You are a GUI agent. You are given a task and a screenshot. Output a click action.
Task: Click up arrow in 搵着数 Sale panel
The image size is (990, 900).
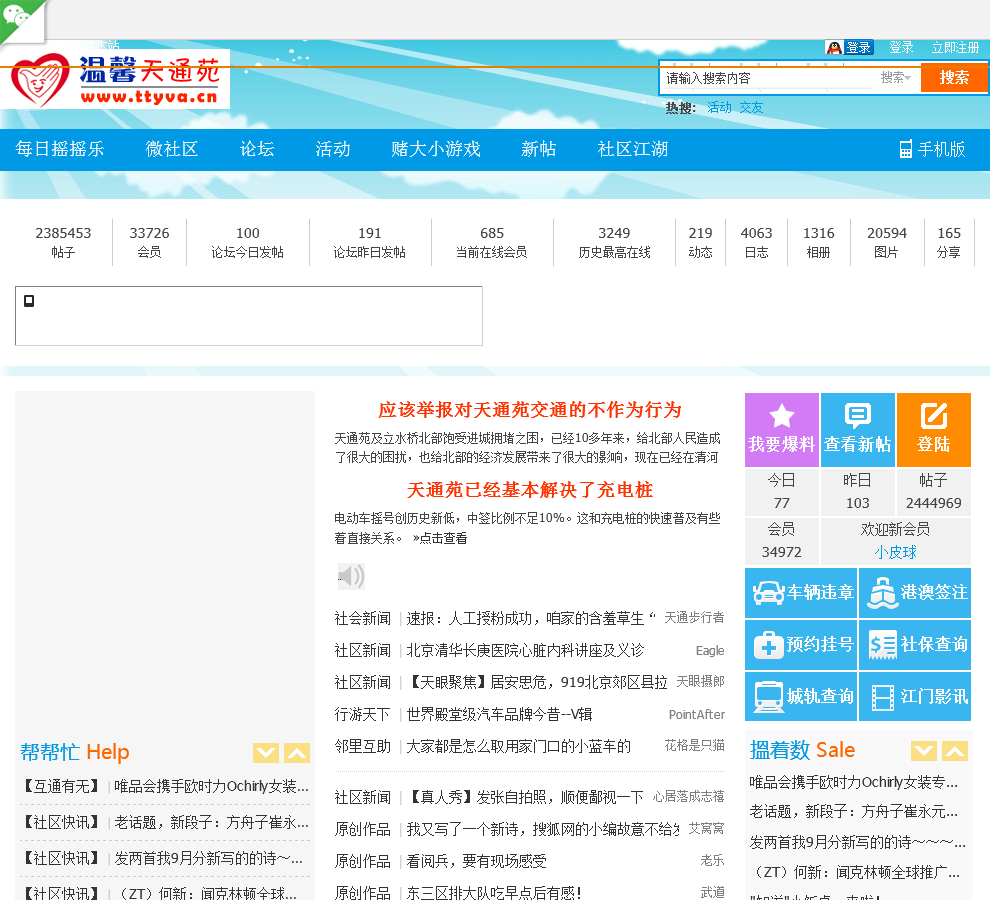[955, 751]
